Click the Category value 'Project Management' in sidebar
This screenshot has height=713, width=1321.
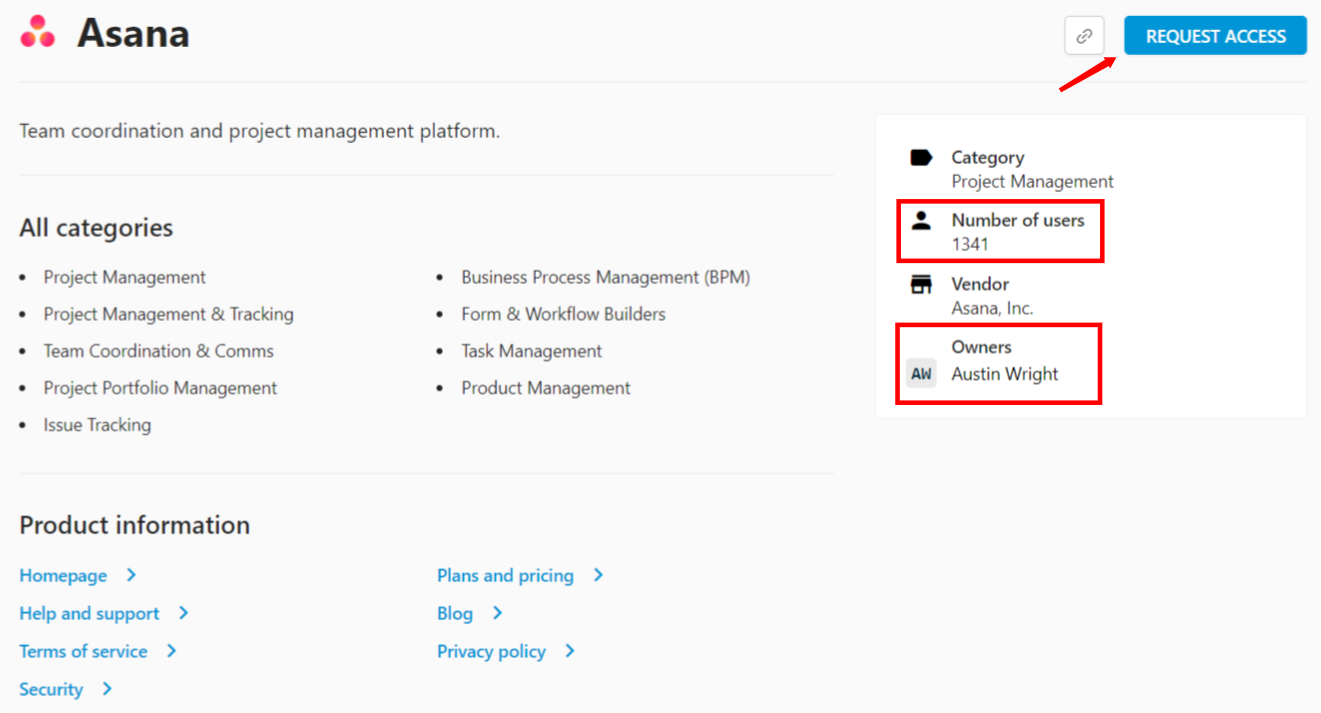pyautogui.click(x=1032, y=182)
